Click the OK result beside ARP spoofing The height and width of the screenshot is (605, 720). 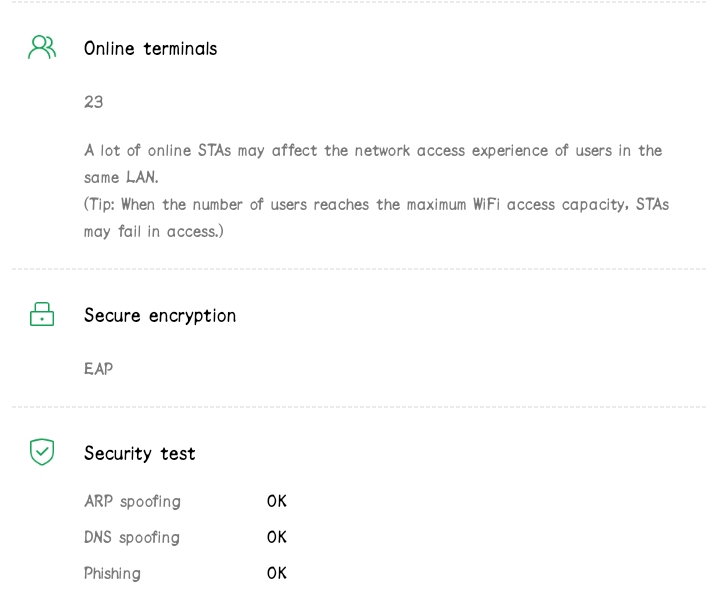point(277,501)
